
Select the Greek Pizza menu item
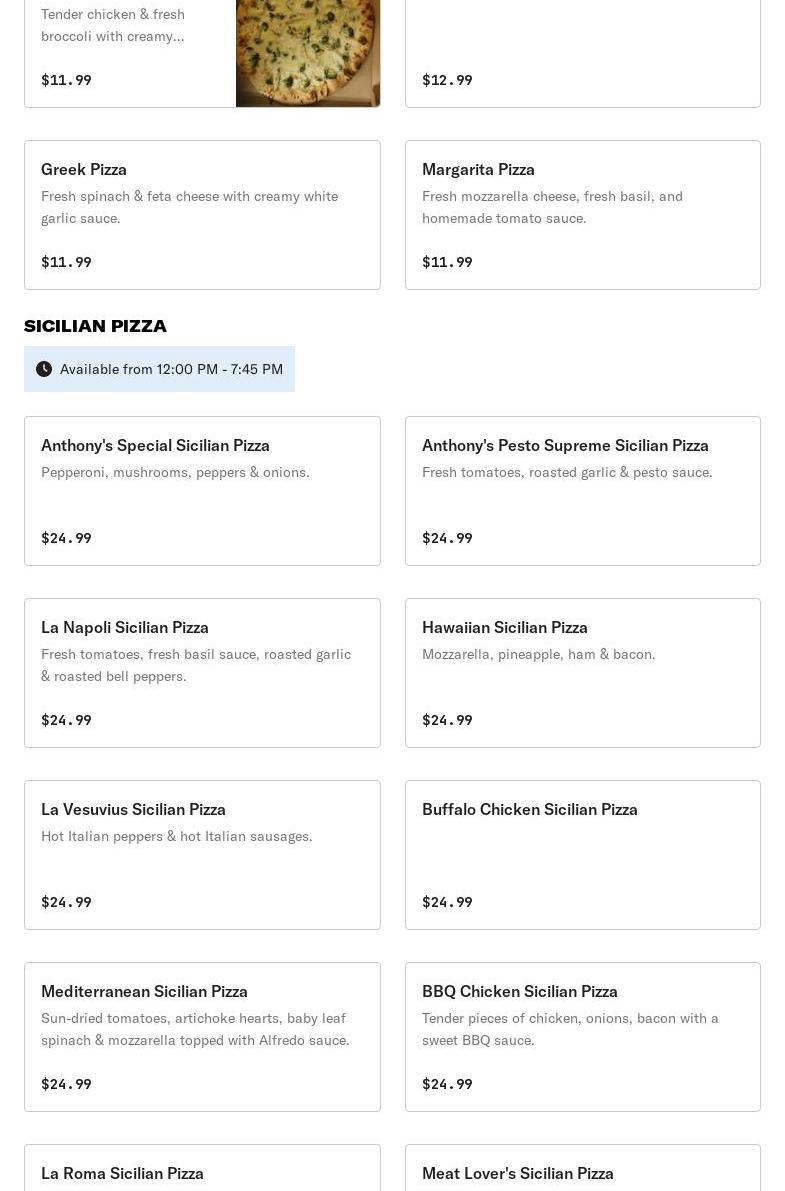click(202, 215)
